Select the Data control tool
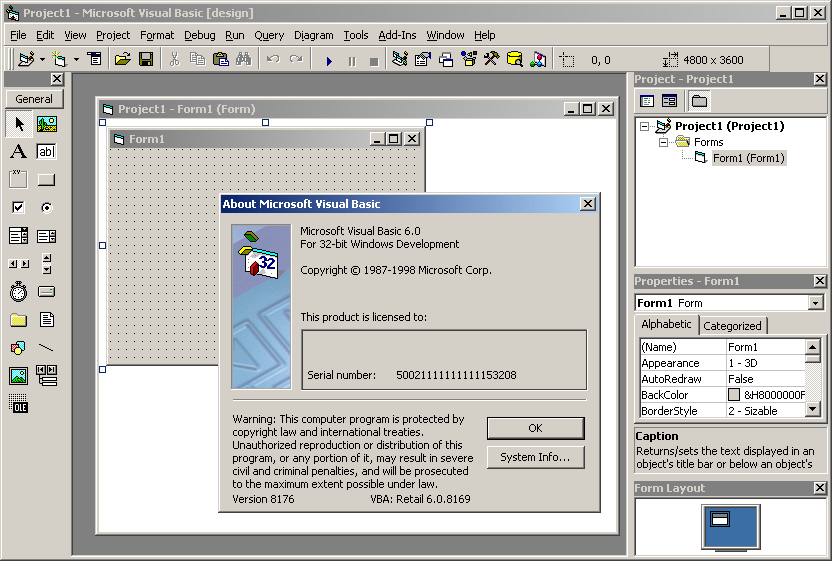 point(47,375)
